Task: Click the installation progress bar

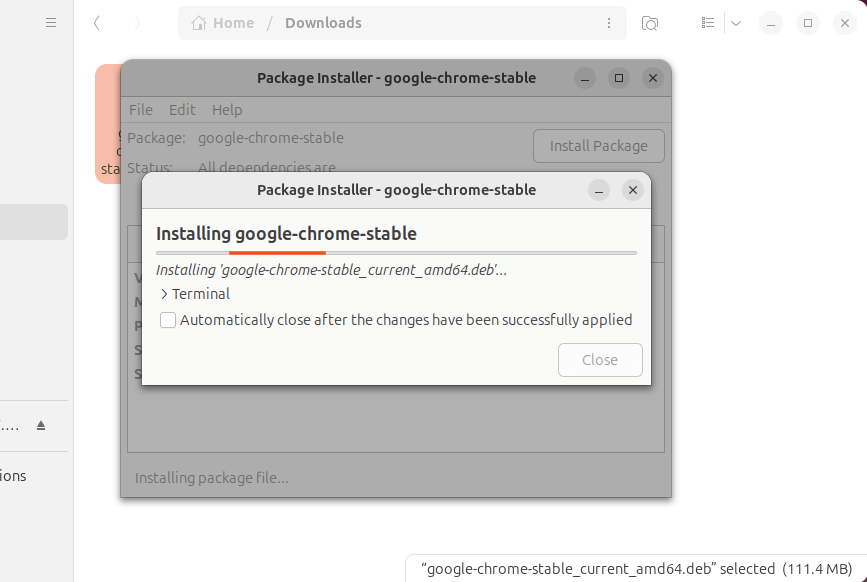Action: [x=396, y=253]
